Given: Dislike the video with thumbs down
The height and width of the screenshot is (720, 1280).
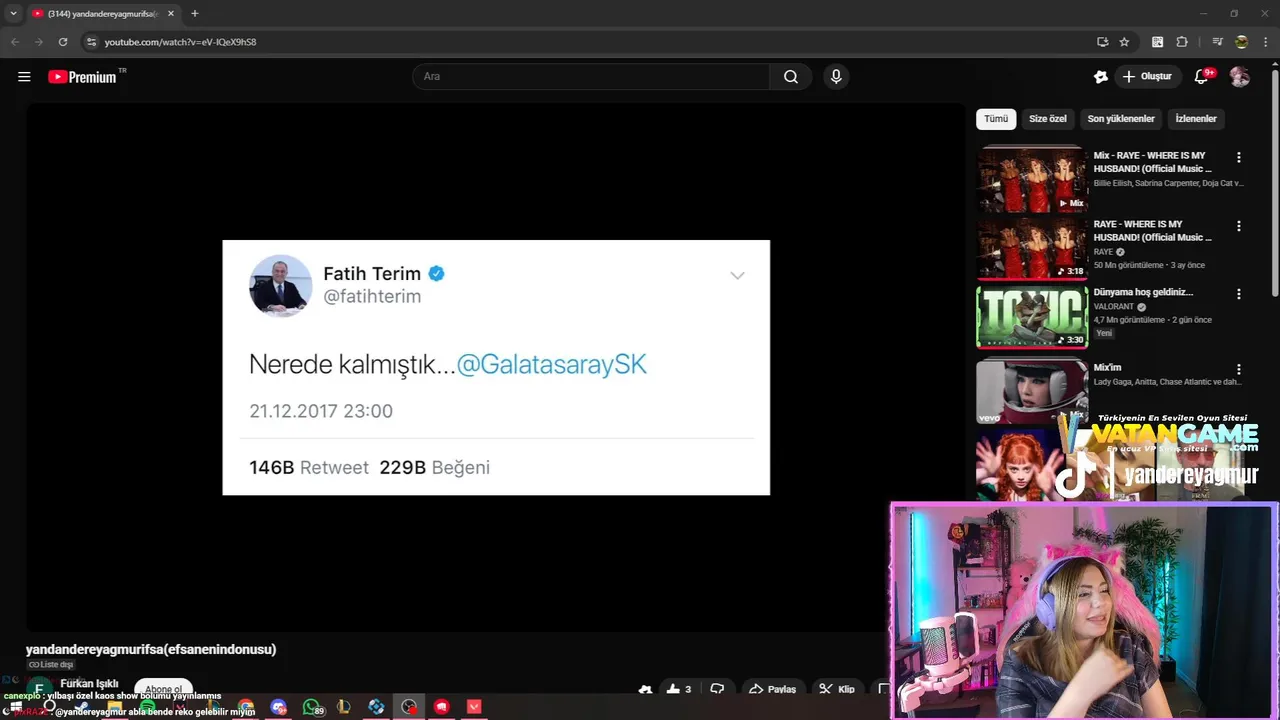Looking at the screenshot, I should pos(717,689).
